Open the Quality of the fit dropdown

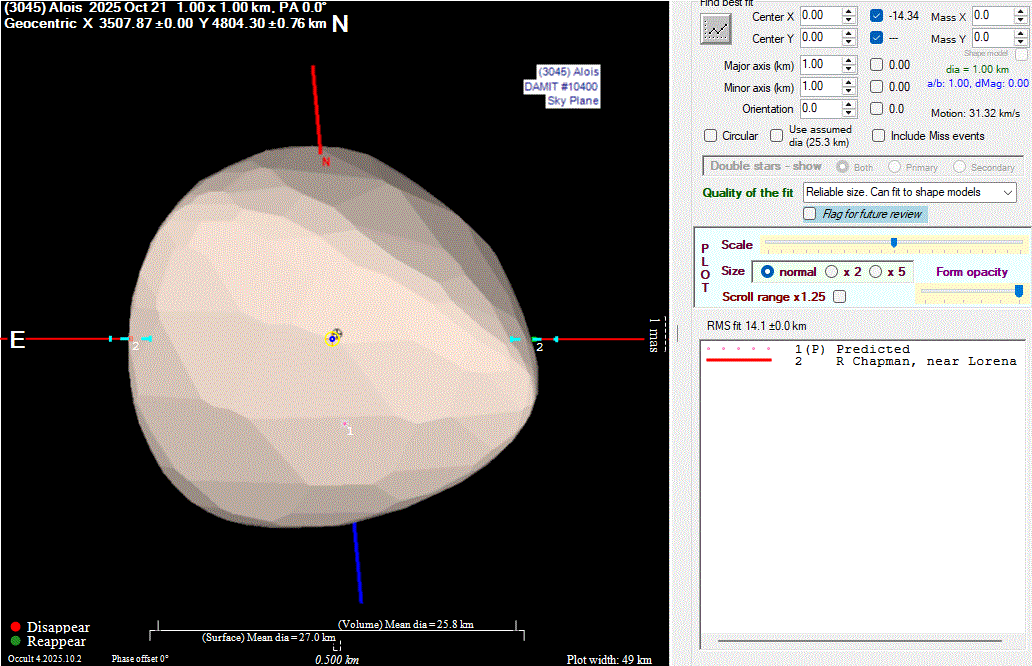pos(1007,192)
